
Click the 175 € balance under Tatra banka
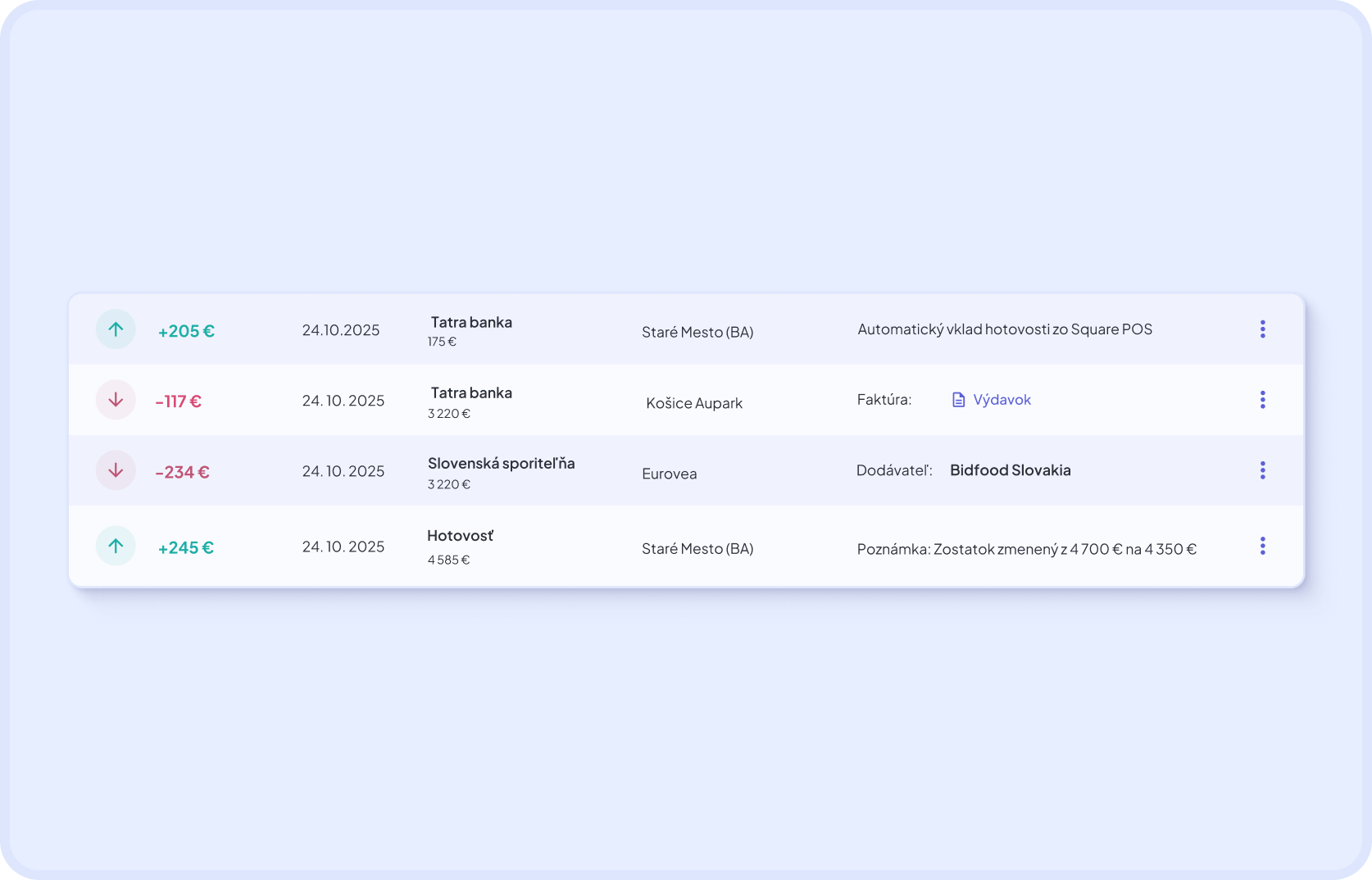[442, 342]
